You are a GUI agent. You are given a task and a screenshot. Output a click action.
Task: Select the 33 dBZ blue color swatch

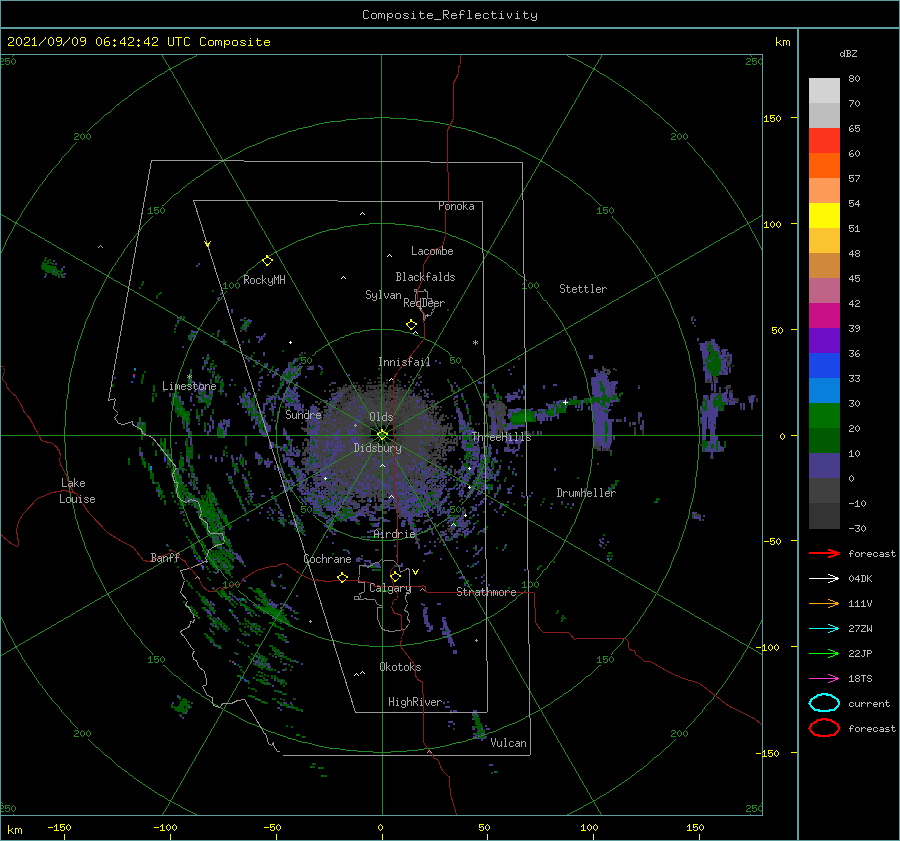824,391
